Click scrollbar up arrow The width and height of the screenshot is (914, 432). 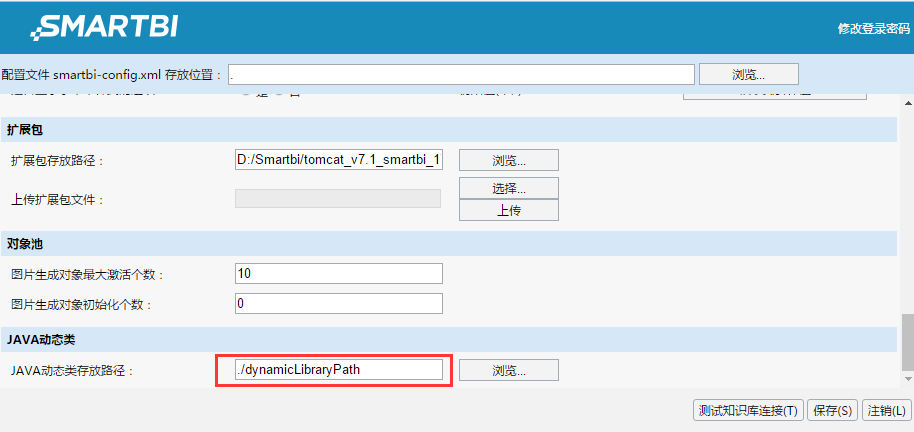[x=908, y=104]
